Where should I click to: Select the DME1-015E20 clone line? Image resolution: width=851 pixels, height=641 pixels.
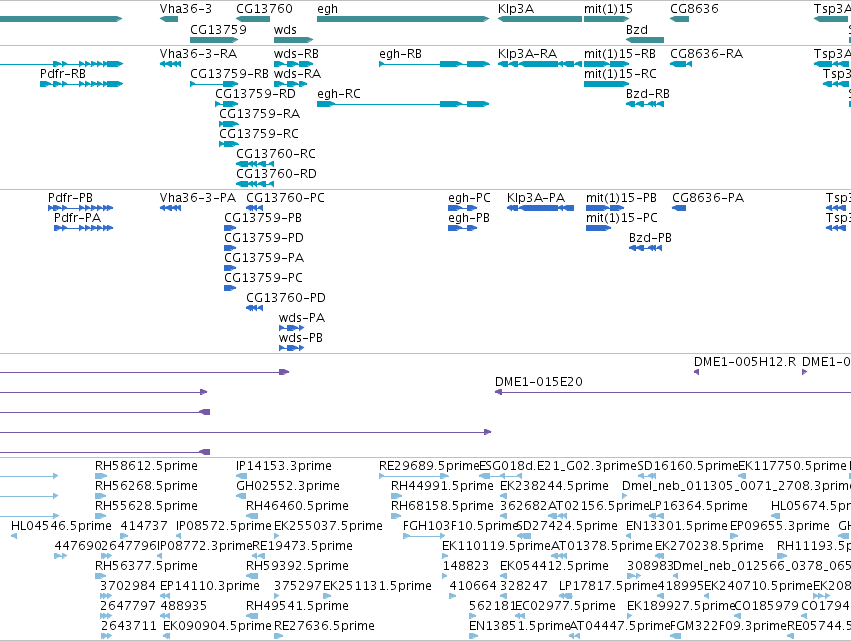pyautogui.click(x=673, y=392)
